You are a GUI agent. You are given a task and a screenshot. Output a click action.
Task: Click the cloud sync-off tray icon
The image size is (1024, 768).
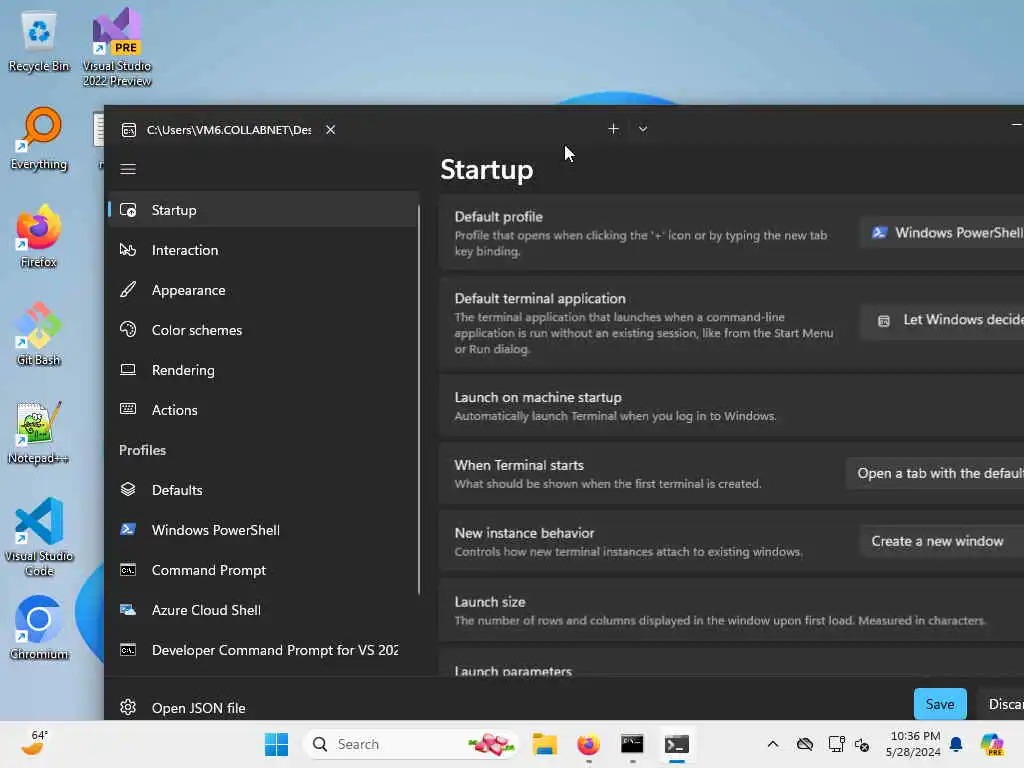coord(805,744)
